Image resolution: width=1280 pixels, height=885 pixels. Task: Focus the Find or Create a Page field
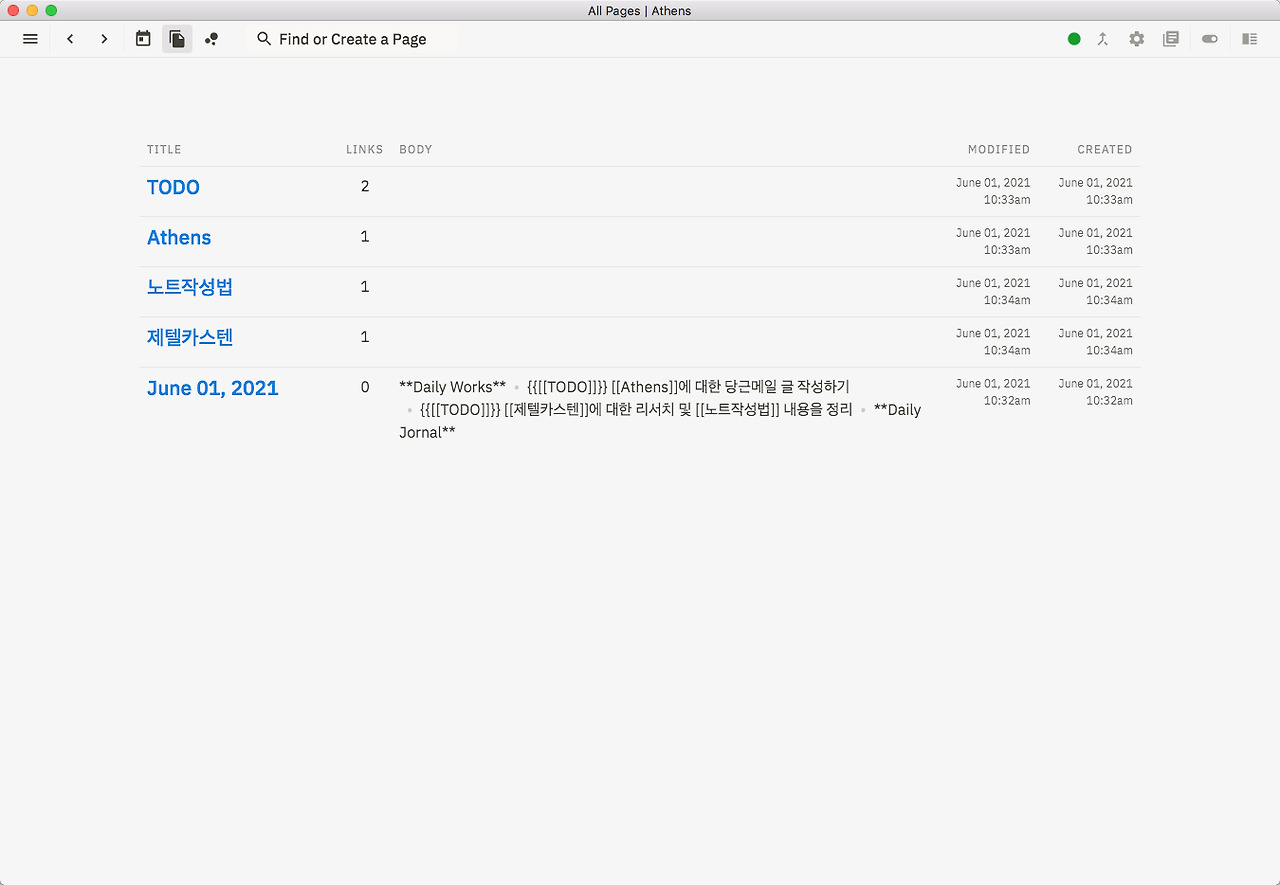pyautogui.click(x=353, y=39)
